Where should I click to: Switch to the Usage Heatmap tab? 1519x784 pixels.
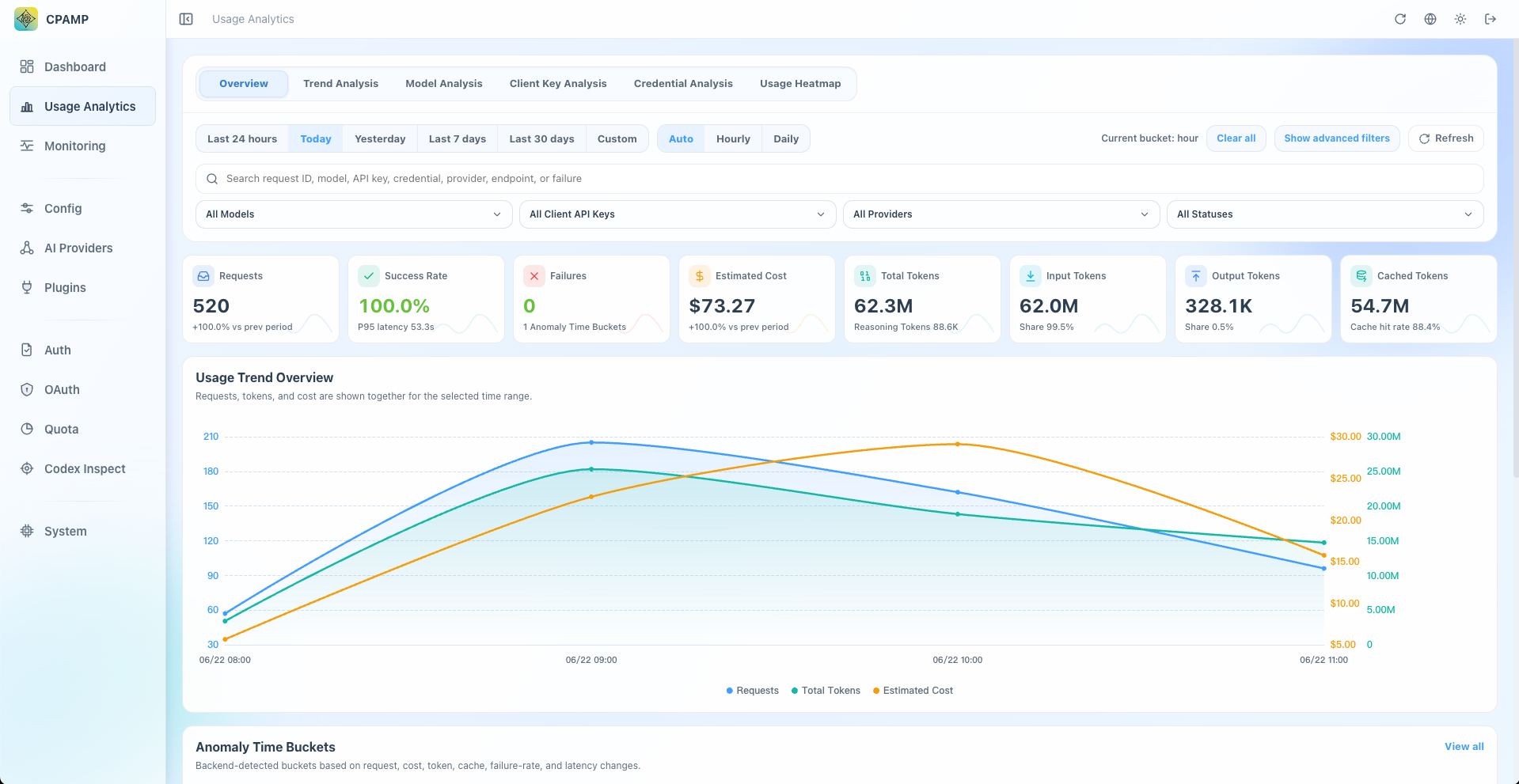800,84
